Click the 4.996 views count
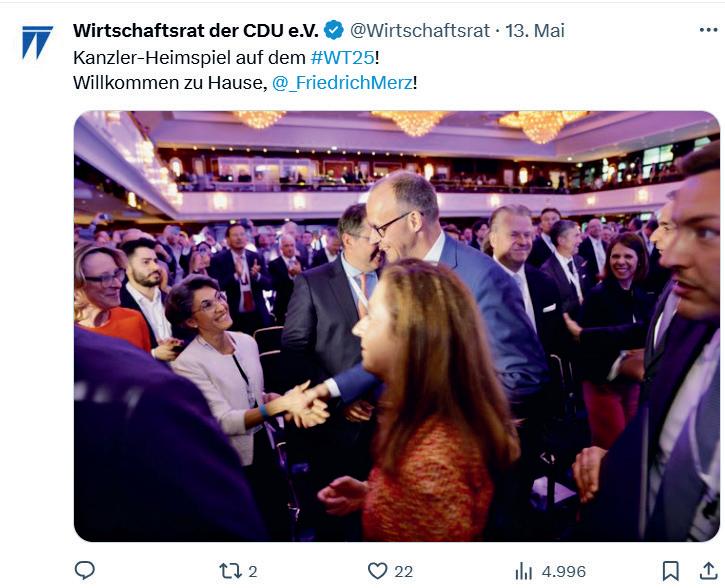This screenshot has width=725, height=588. 564,572
